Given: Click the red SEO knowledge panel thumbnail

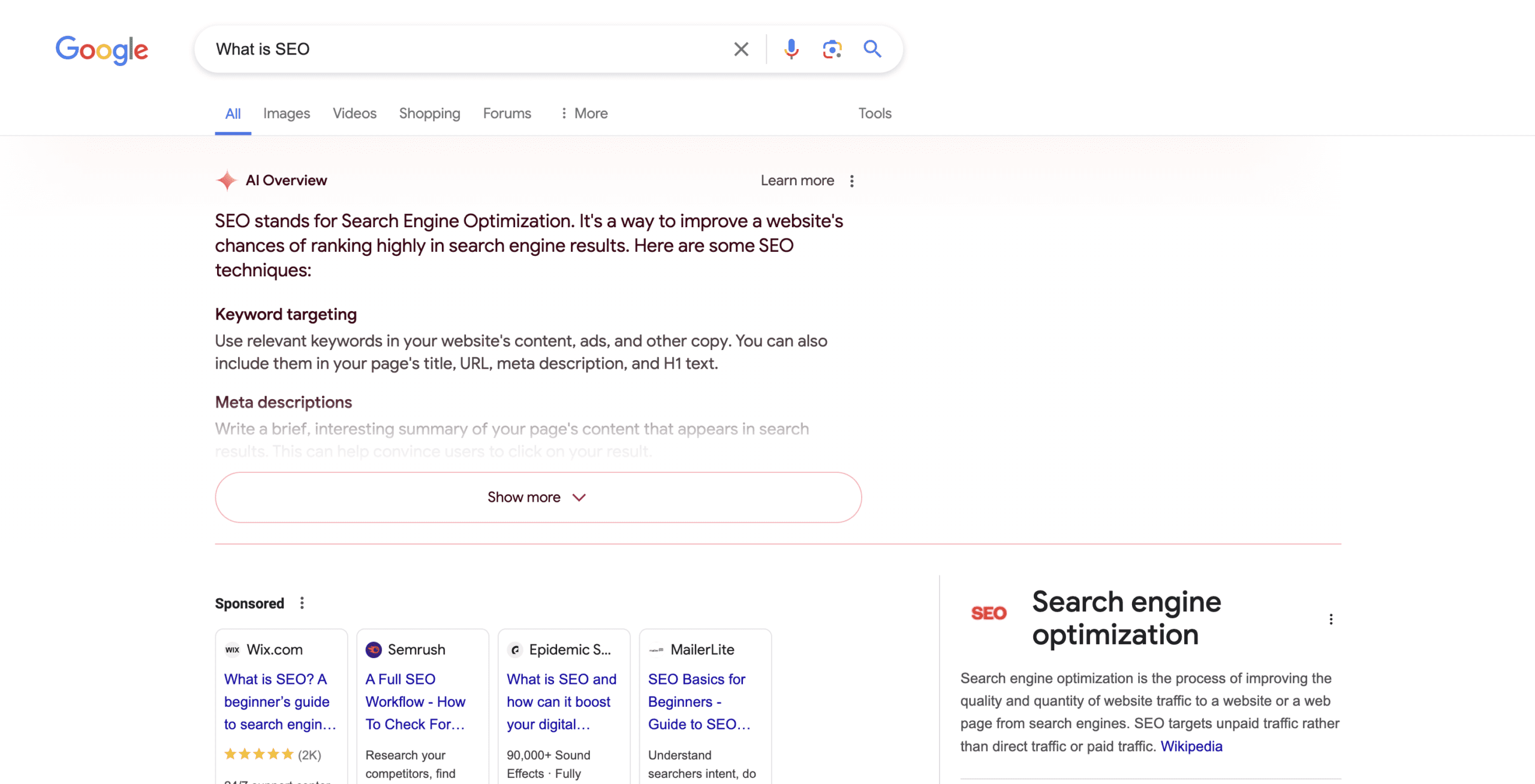Looking at the screenshot, I should click(x=989, y=613).
